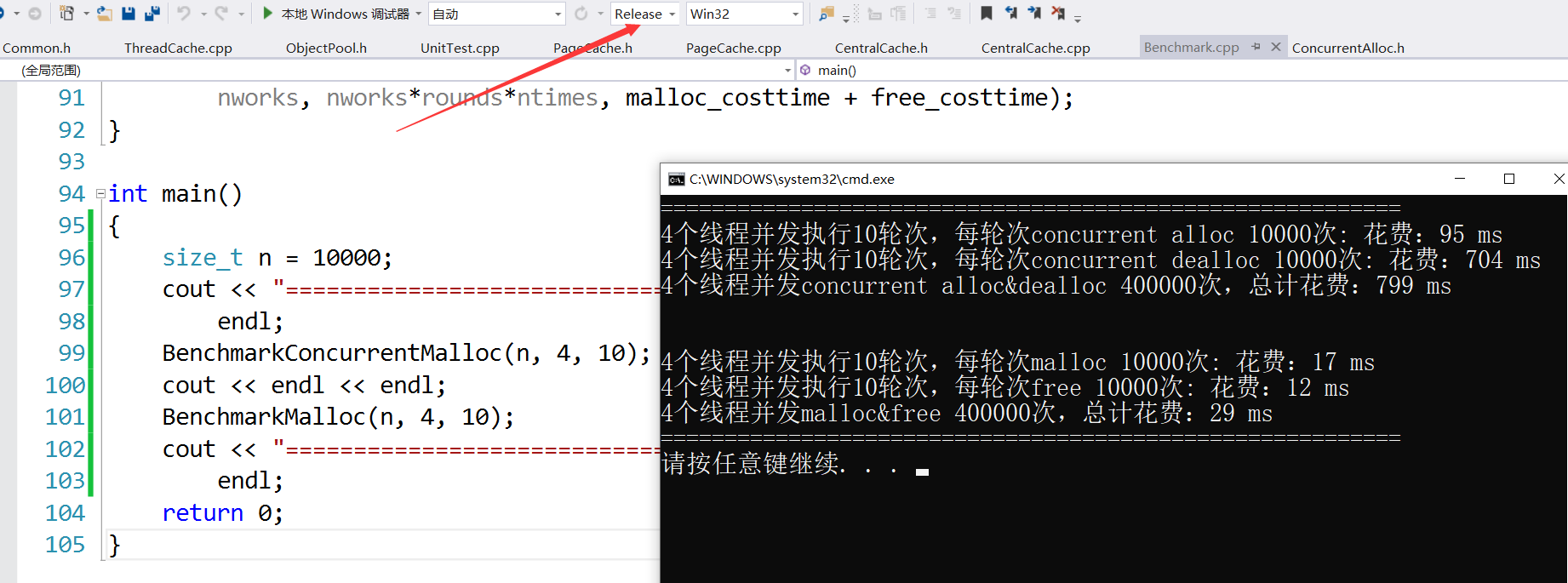Open the main() member navigation dropdown
Screen dimensions: 1568x583
(1182, 70)
